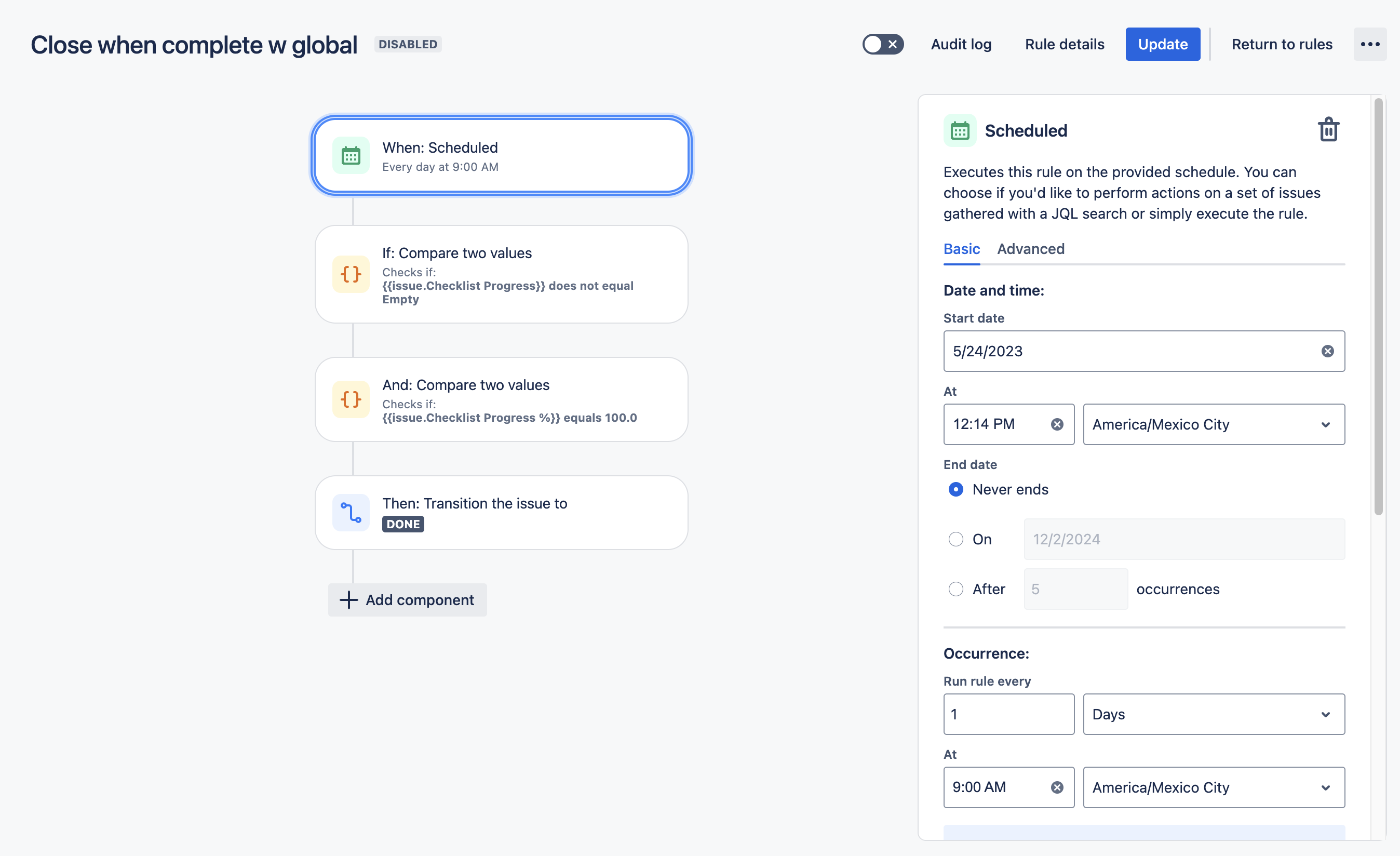Select the After occurrences radio option
This screenshot has width=1400, height=856.
coord(955,589)
